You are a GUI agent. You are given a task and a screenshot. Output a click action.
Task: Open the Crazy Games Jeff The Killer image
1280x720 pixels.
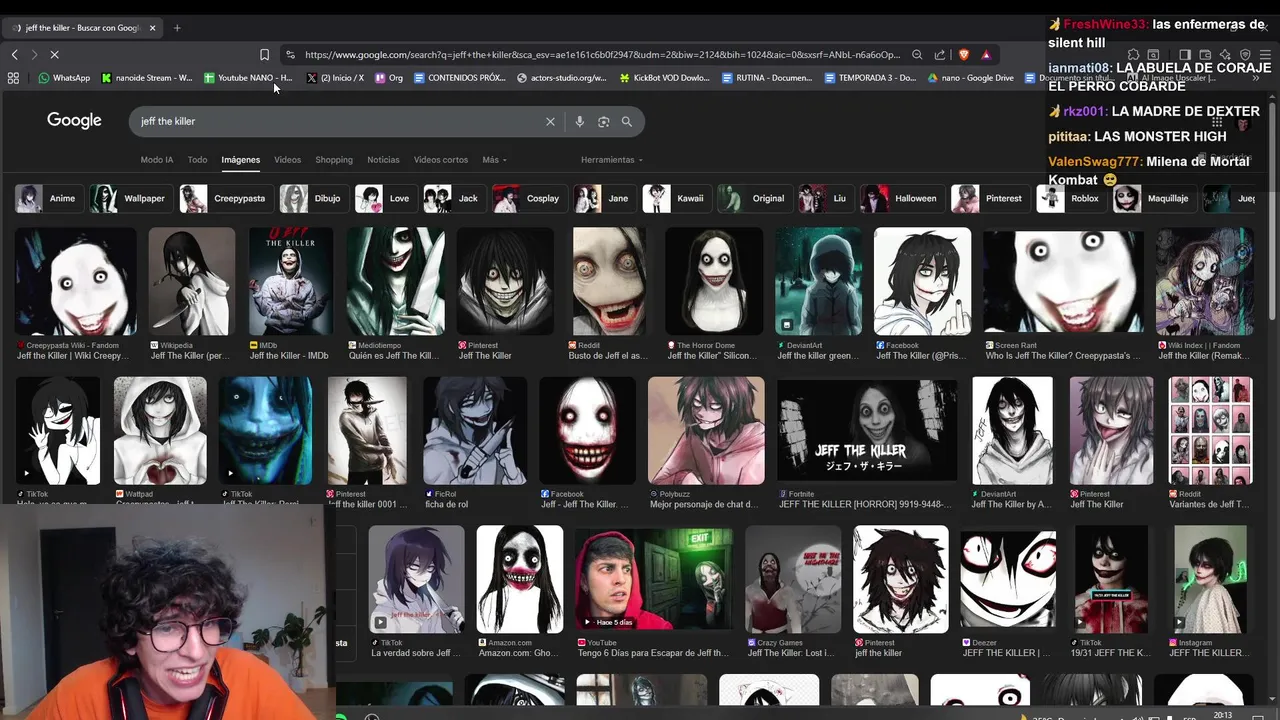(793, 579)
